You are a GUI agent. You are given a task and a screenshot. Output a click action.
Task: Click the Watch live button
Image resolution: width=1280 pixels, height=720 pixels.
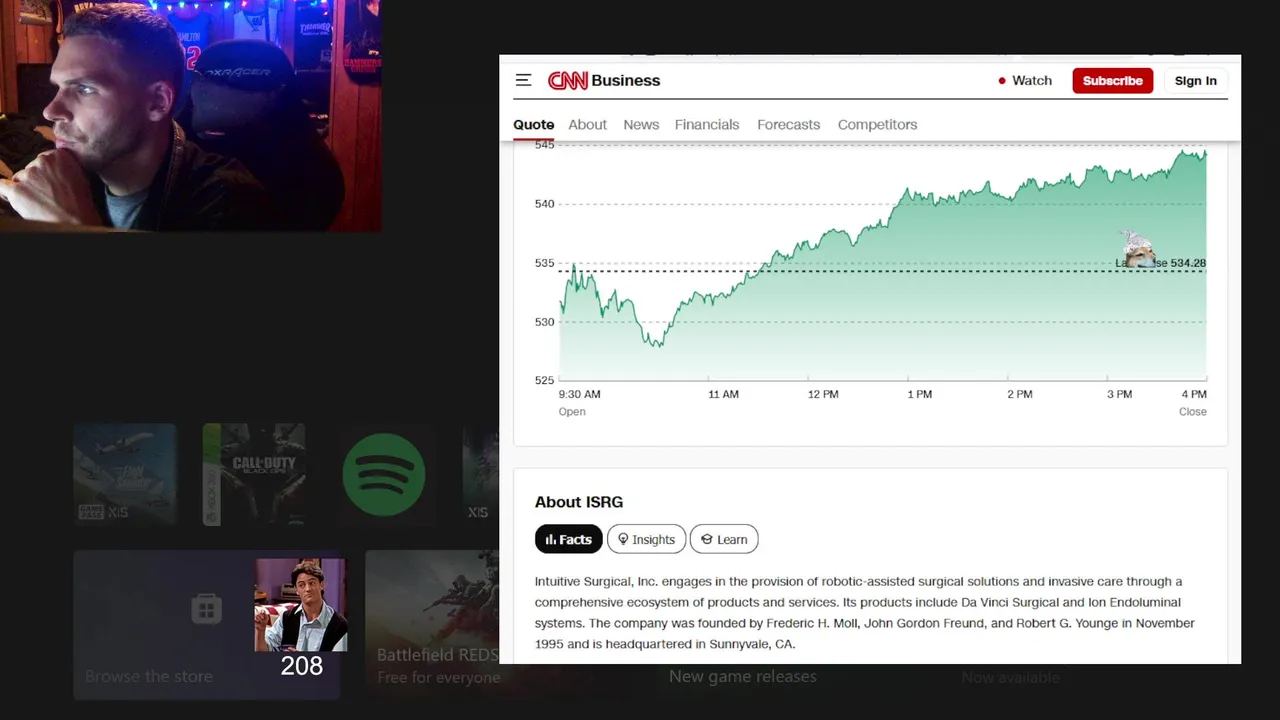1025,80
